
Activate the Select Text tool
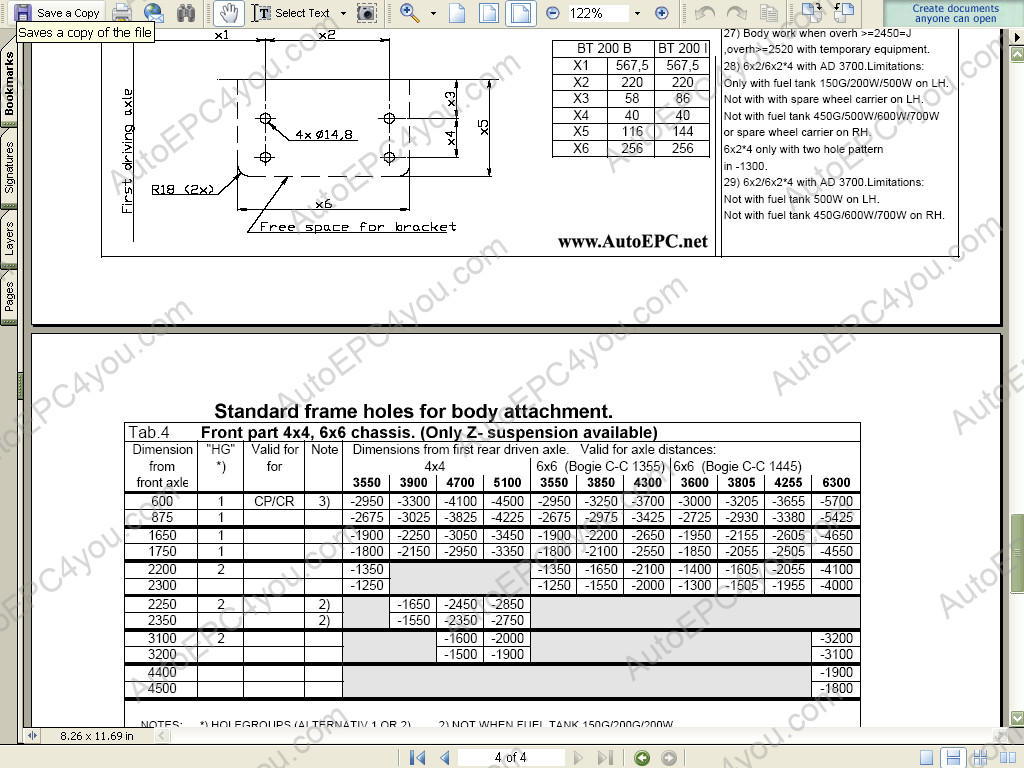point(291,13)
